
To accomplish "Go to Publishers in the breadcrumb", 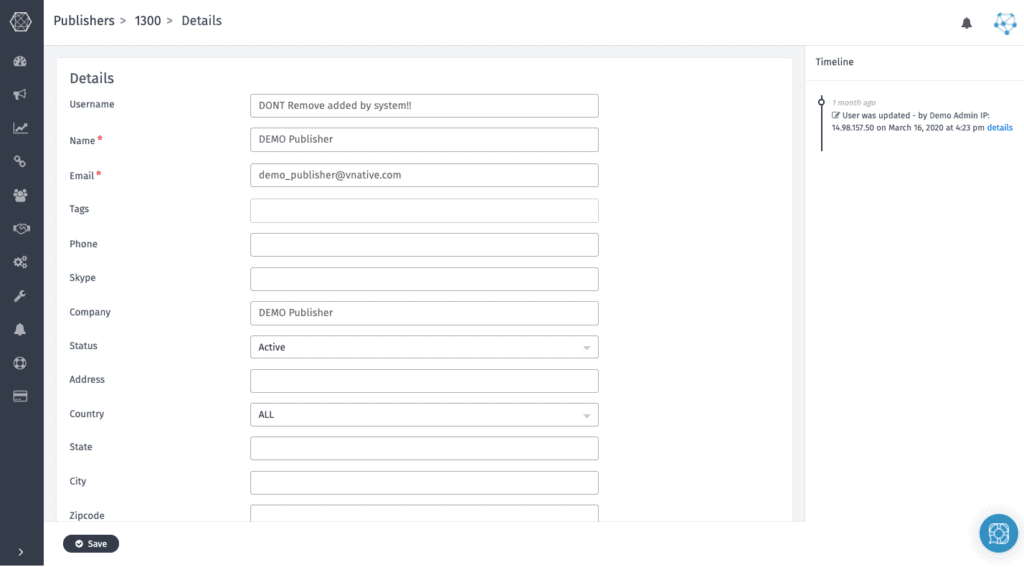I will pos(84,21).
